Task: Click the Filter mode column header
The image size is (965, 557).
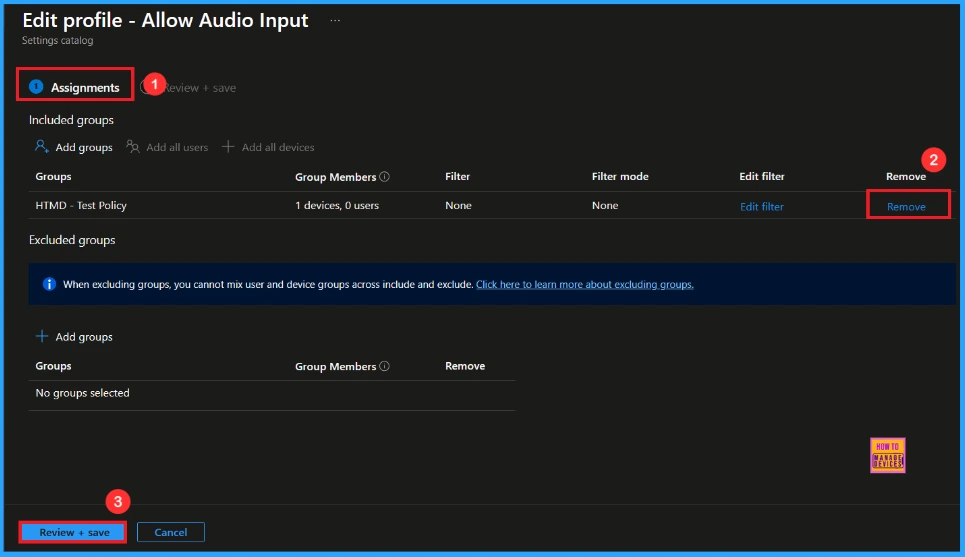Action: click(x=620, y=177)
